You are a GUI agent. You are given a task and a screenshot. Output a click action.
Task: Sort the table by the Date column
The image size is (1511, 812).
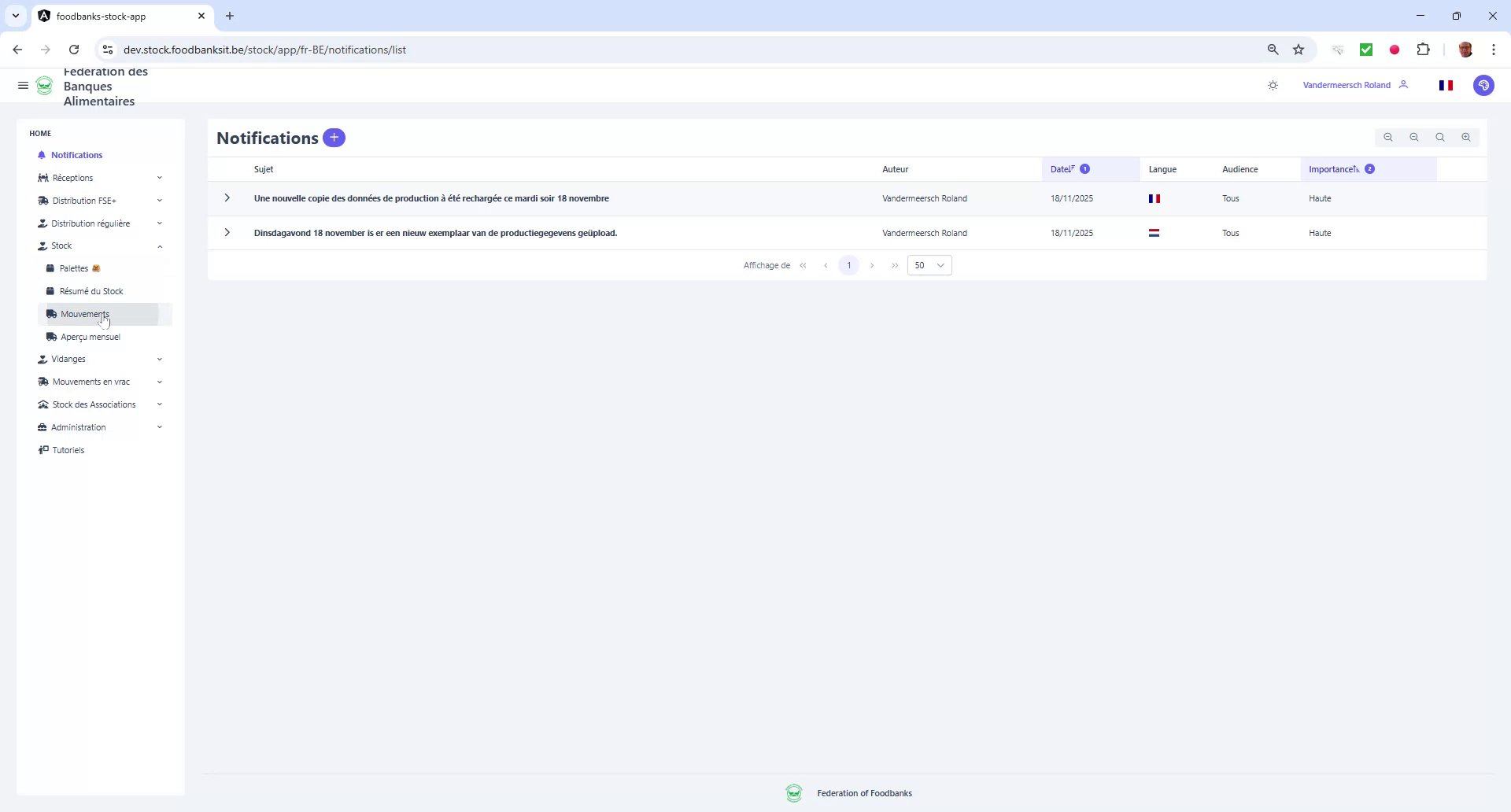coord(1061,168)
